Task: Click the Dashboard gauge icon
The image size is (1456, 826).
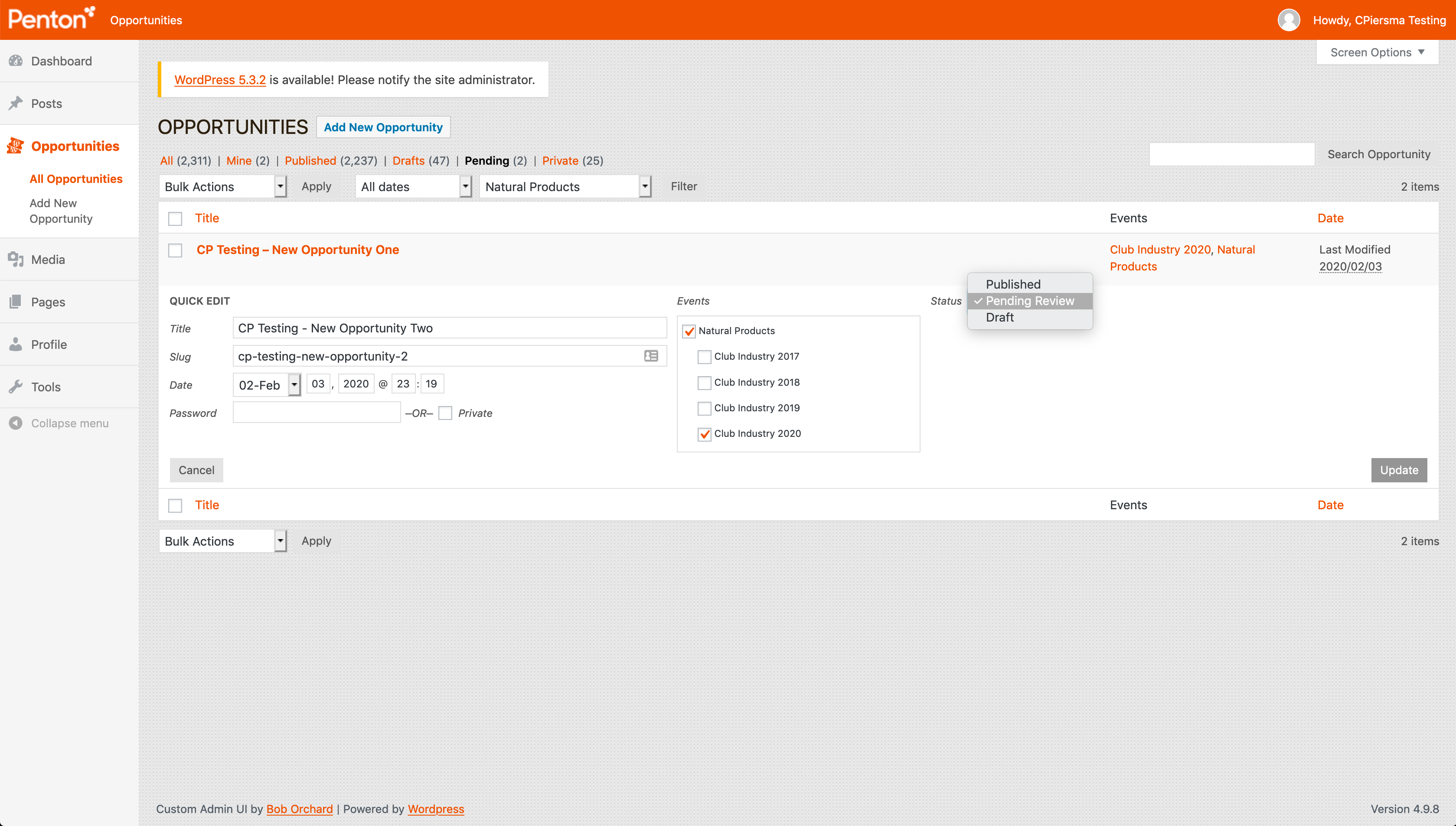Action: point(16,61)
